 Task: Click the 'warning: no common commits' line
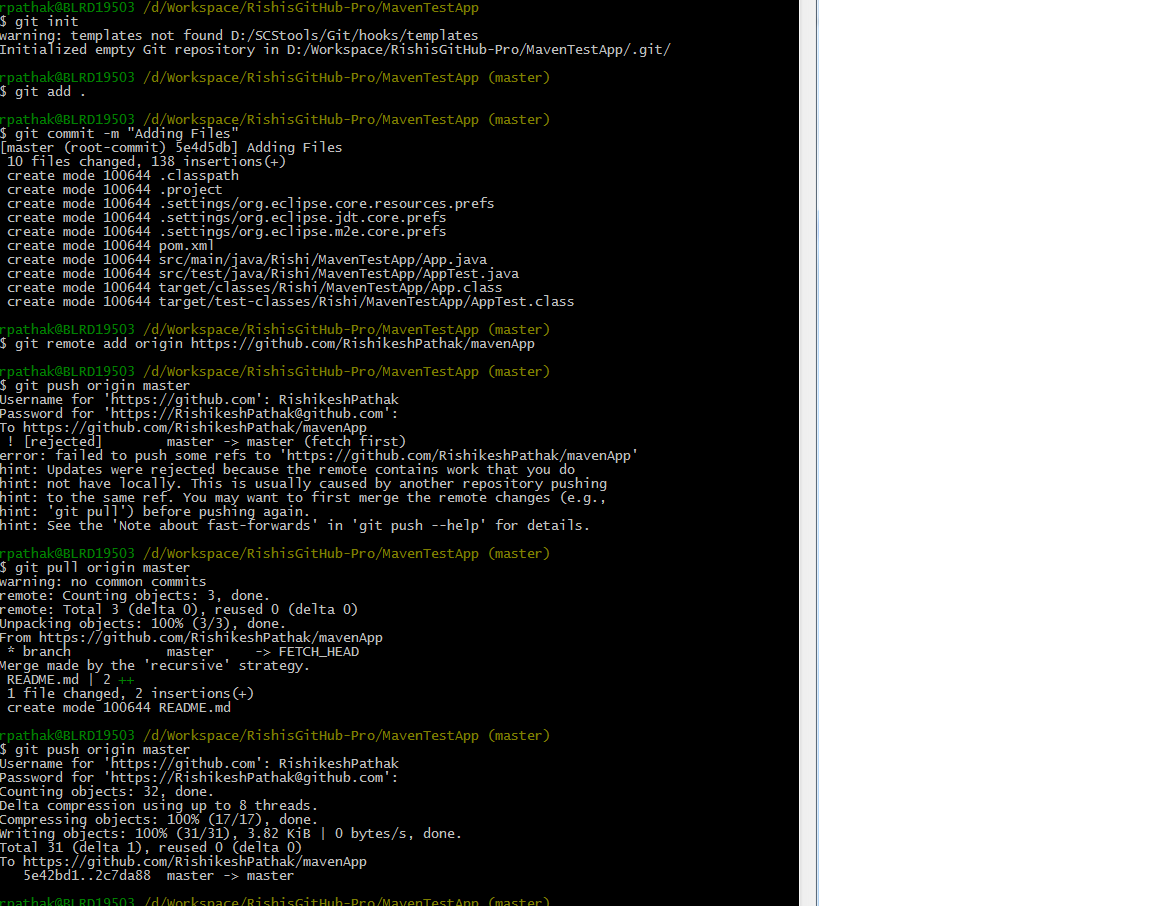pos(103,581)
